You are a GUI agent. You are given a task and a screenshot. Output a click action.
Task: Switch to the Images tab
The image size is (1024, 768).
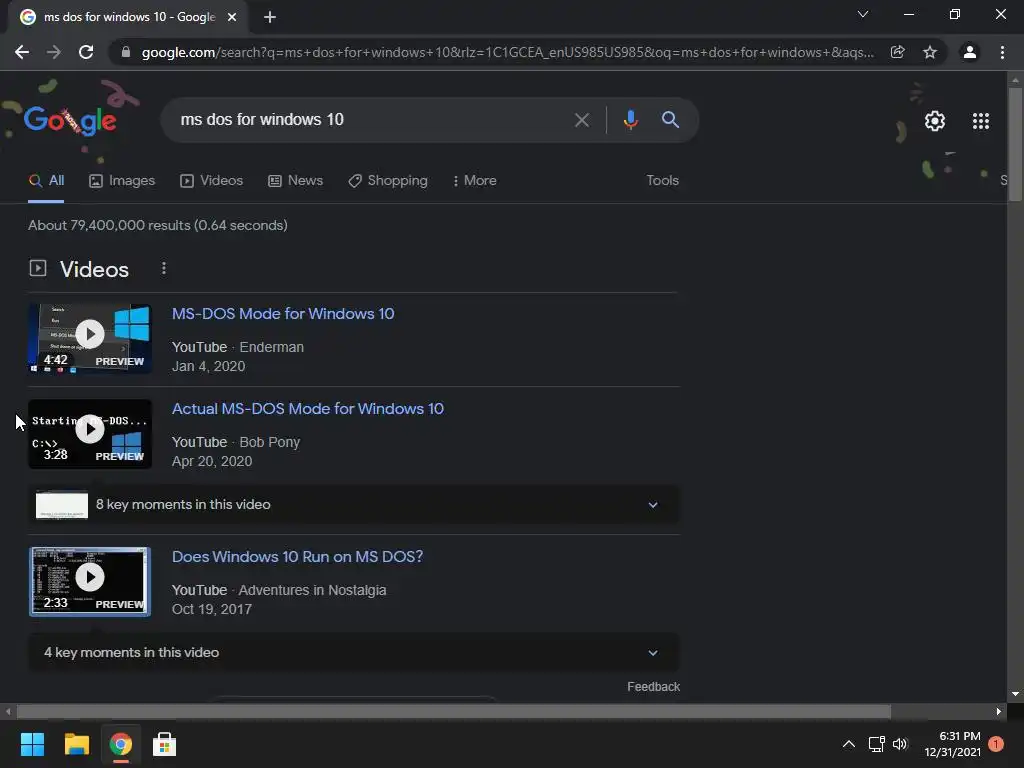(x=122, y=181)
